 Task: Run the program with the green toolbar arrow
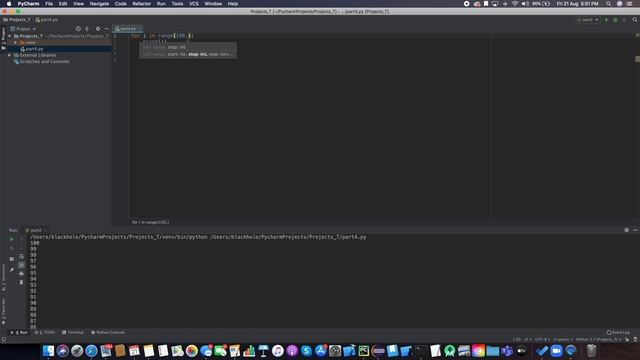[x=607, y=20]
